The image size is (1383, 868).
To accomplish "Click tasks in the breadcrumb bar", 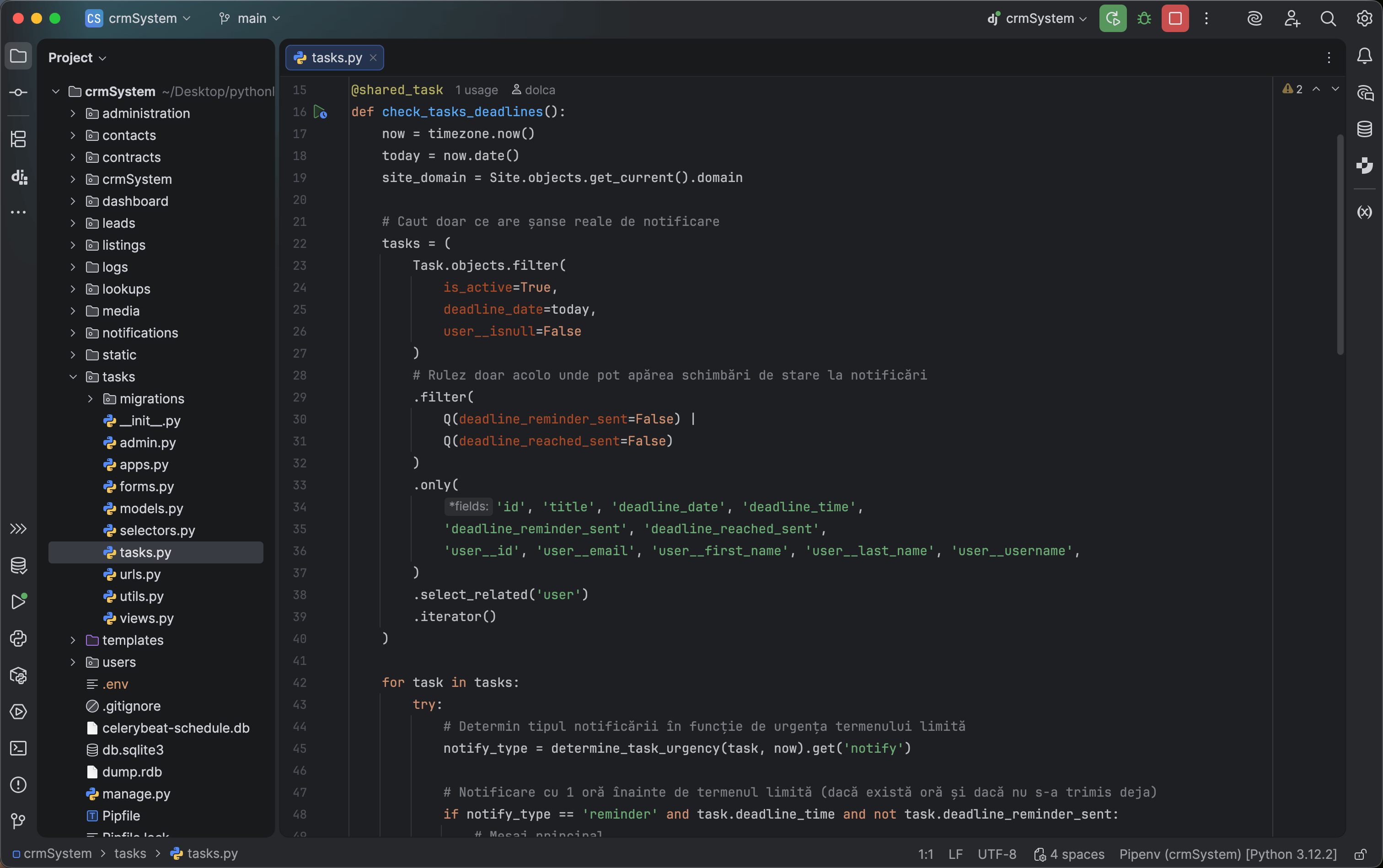I will click(131, 853).
